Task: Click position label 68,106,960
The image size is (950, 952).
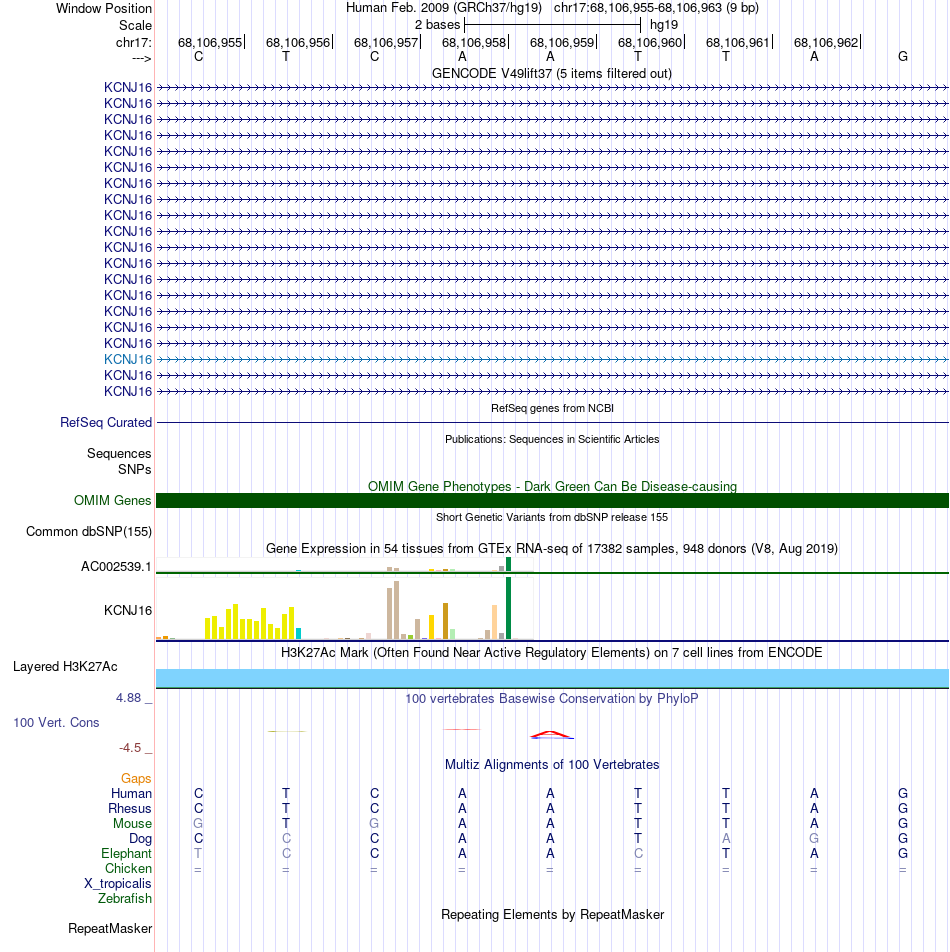Action: [650, 42]
